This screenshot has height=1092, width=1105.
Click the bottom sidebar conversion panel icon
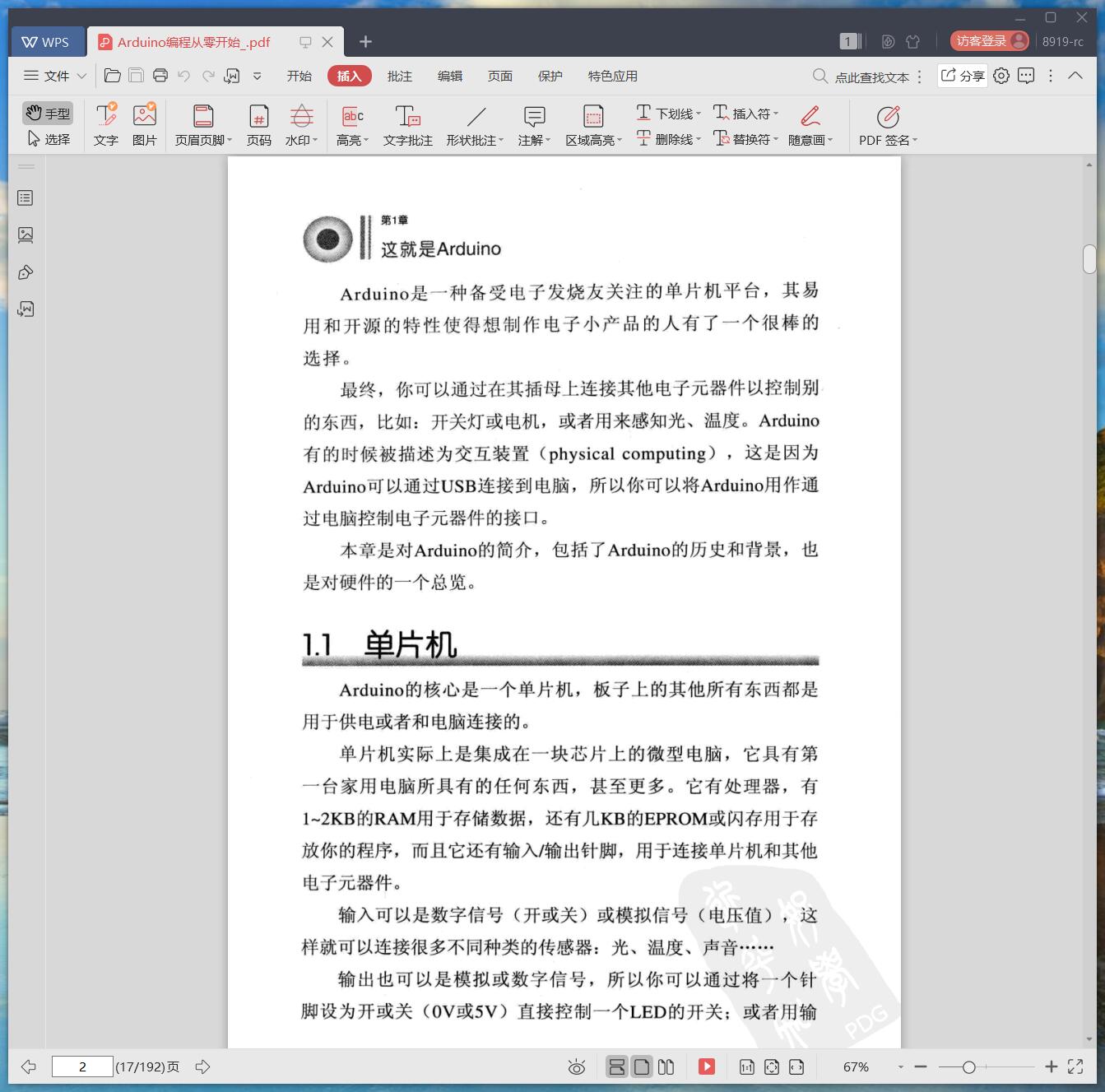point(26,309)
